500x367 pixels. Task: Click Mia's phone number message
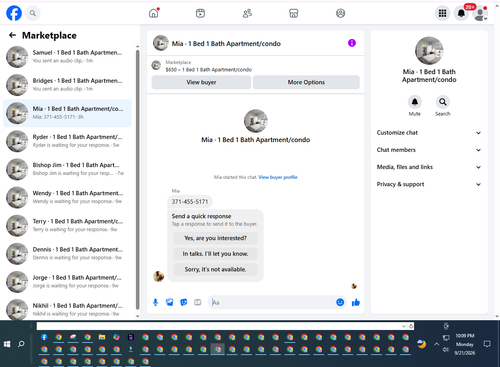coord(190,202)
